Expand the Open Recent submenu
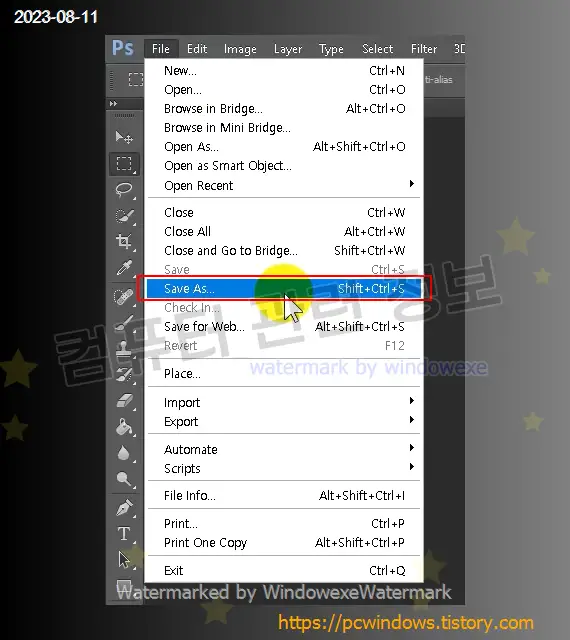The height and width of the screenshot is (640, 570). (x=284, y=185)
